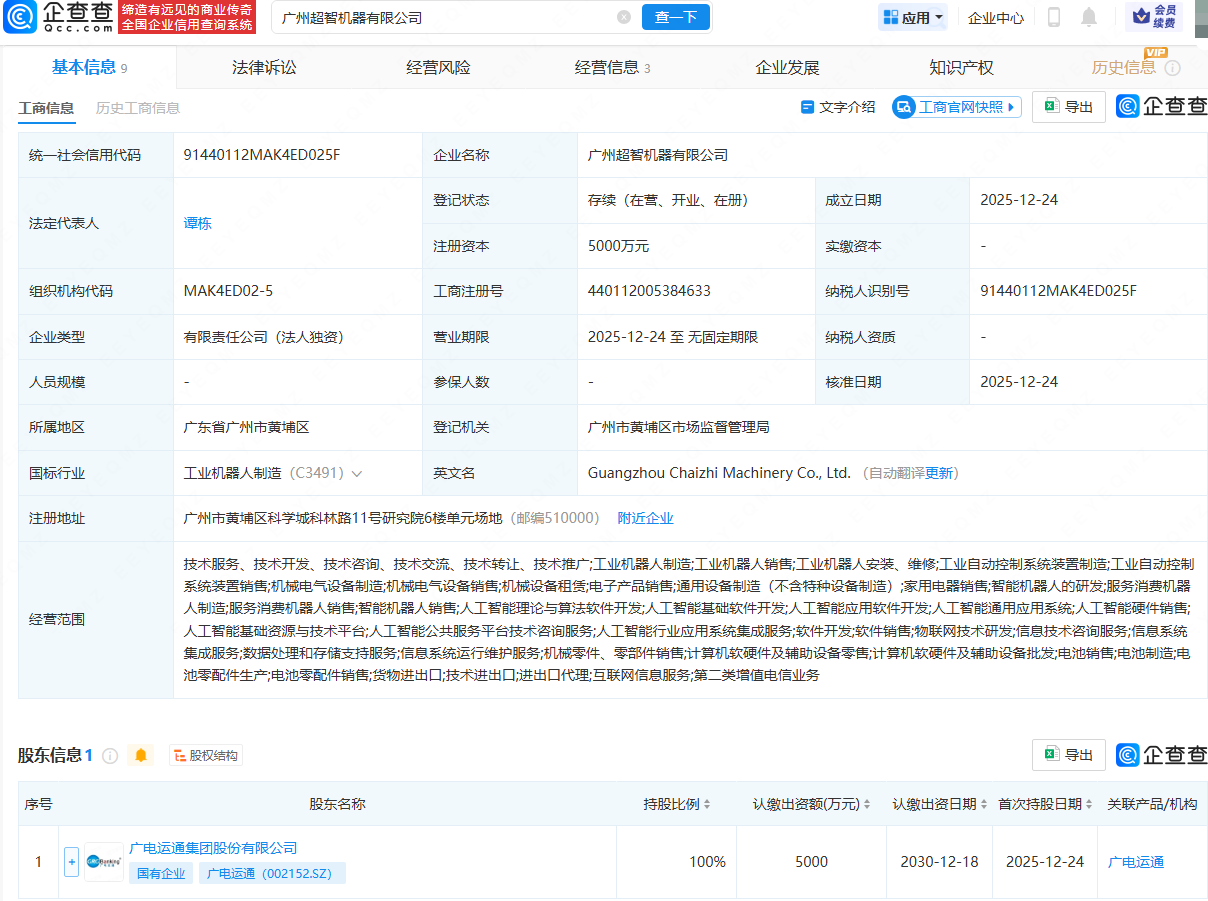This screenshot has width=1208, height=901.
Task: Click the notification bell icon in top bar
Action: [1089, 16]
